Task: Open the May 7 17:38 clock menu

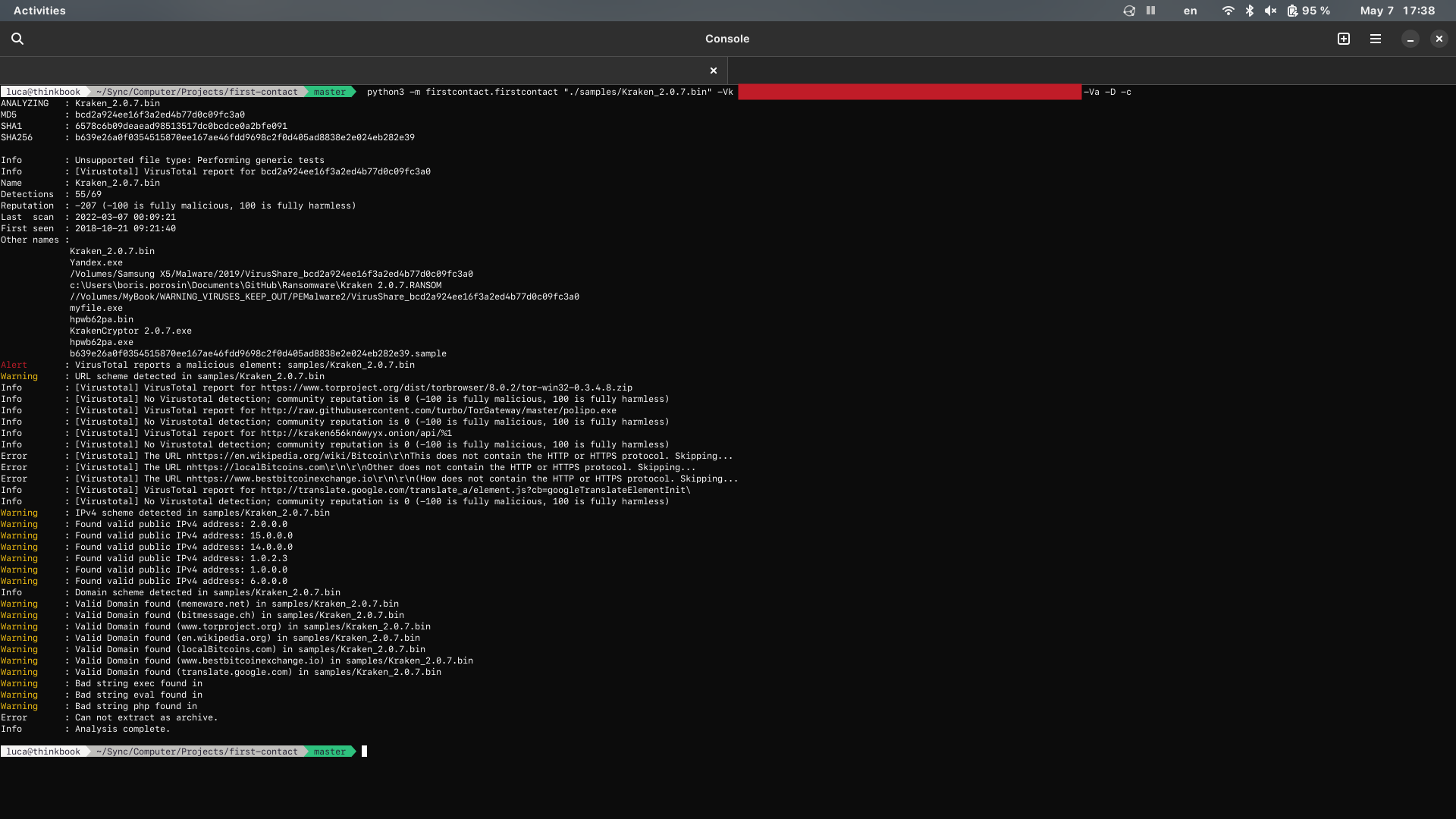Action: [x=1397, y=11]
